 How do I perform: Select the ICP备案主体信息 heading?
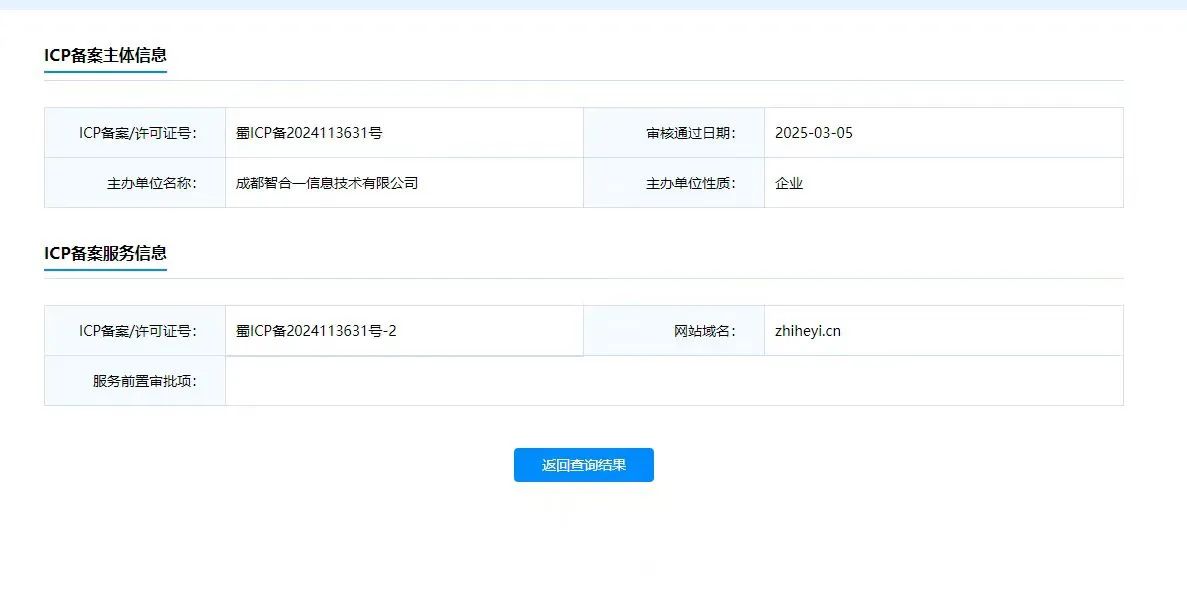pos(105,55)
